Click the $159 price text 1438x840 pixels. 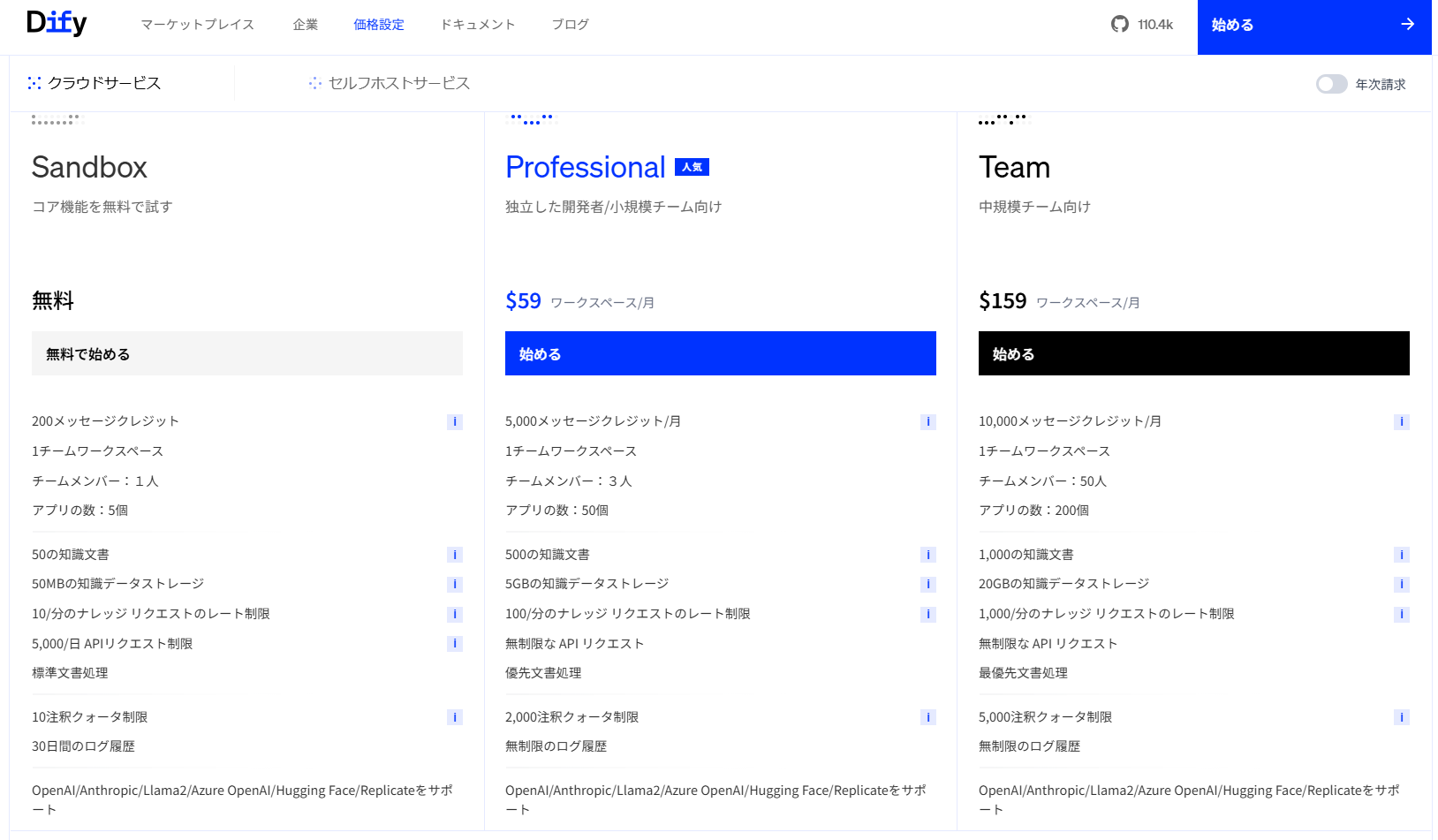tap(1003, 301)
